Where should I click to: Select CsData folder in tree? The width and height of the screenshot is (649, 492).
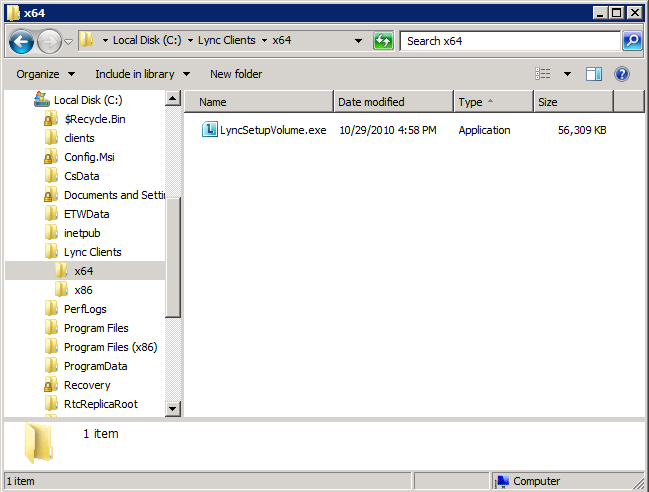pyautogui.click(x=82, y=176)
